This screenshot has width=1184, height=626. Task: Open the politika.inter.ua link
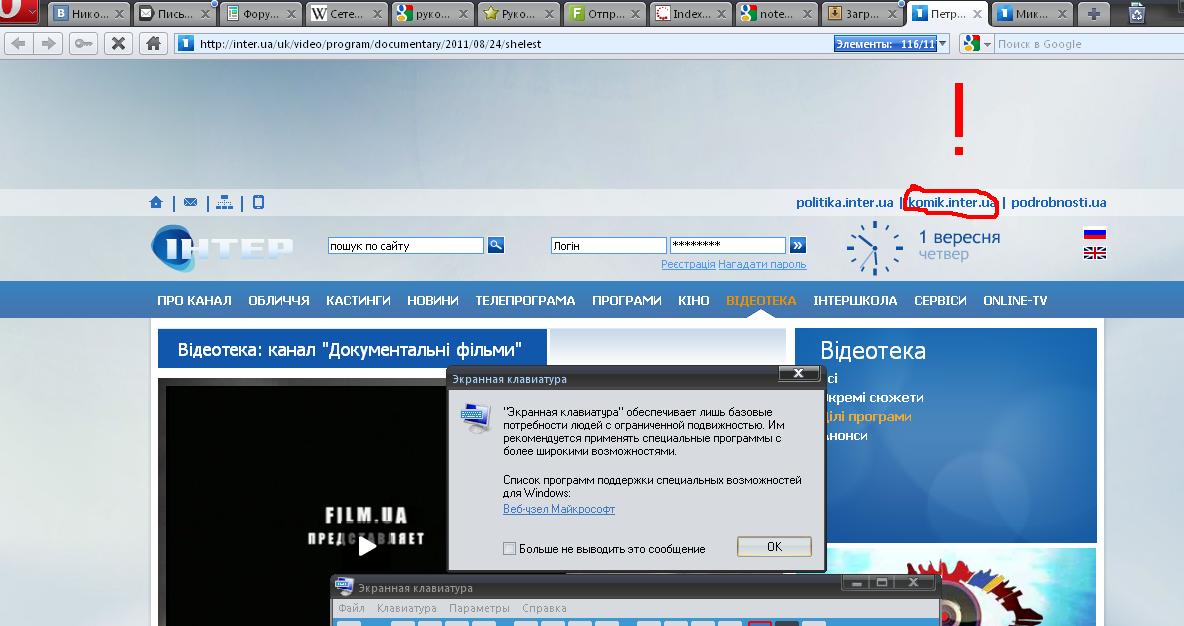point(844,202)
